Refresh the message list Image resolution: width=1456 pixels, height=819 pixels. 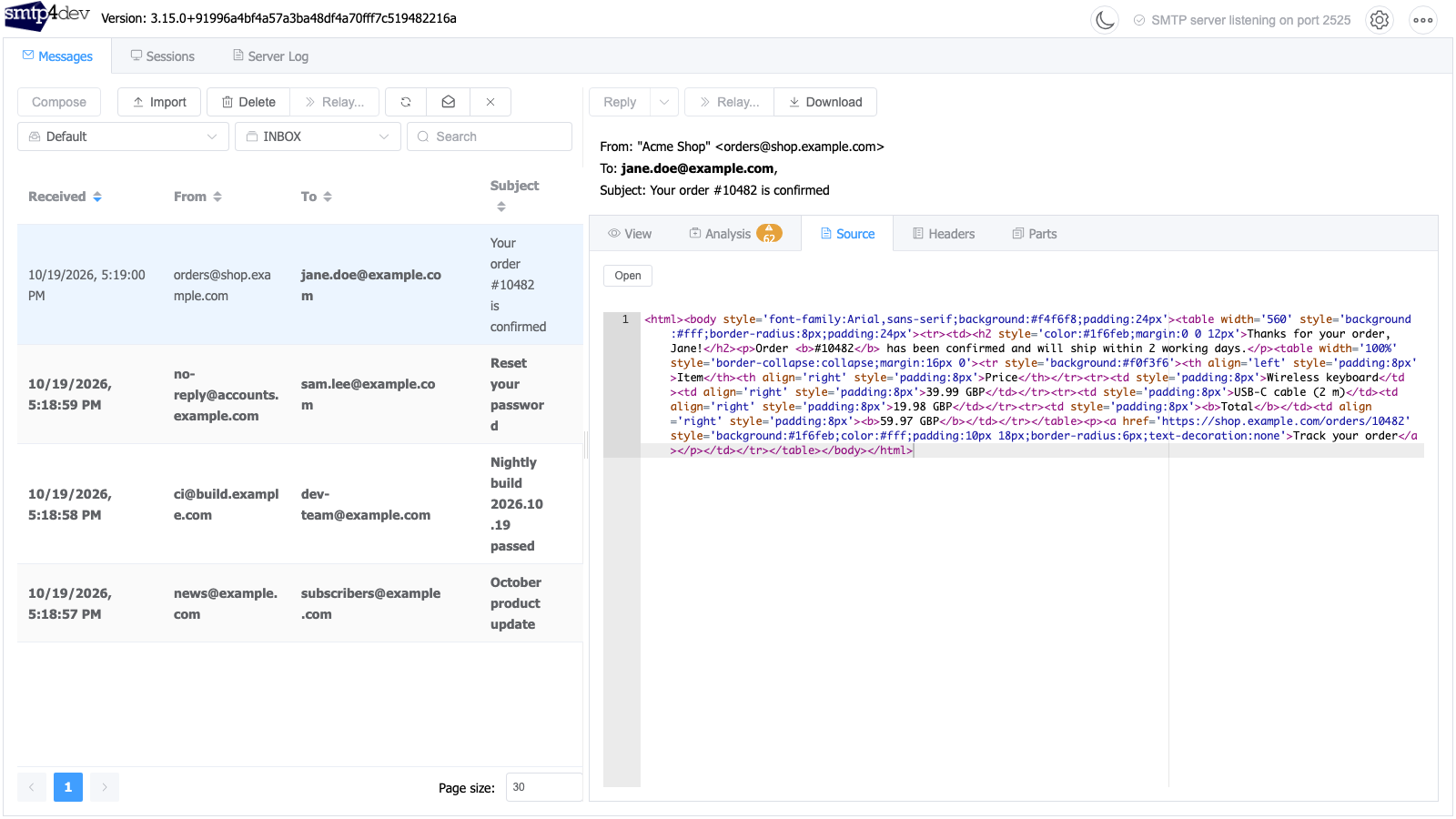[x=406, y=102]
